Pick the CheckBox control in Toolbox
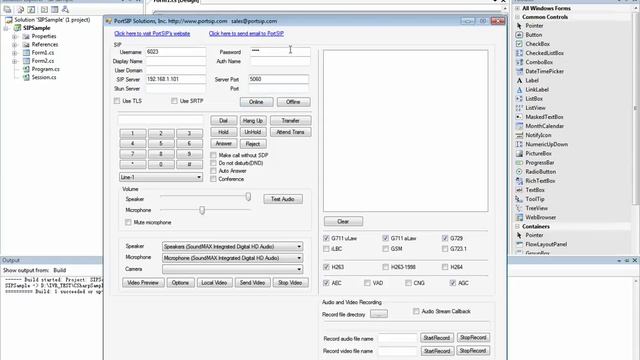The height and width of the screenshot is (360, 640). point(537,44)
